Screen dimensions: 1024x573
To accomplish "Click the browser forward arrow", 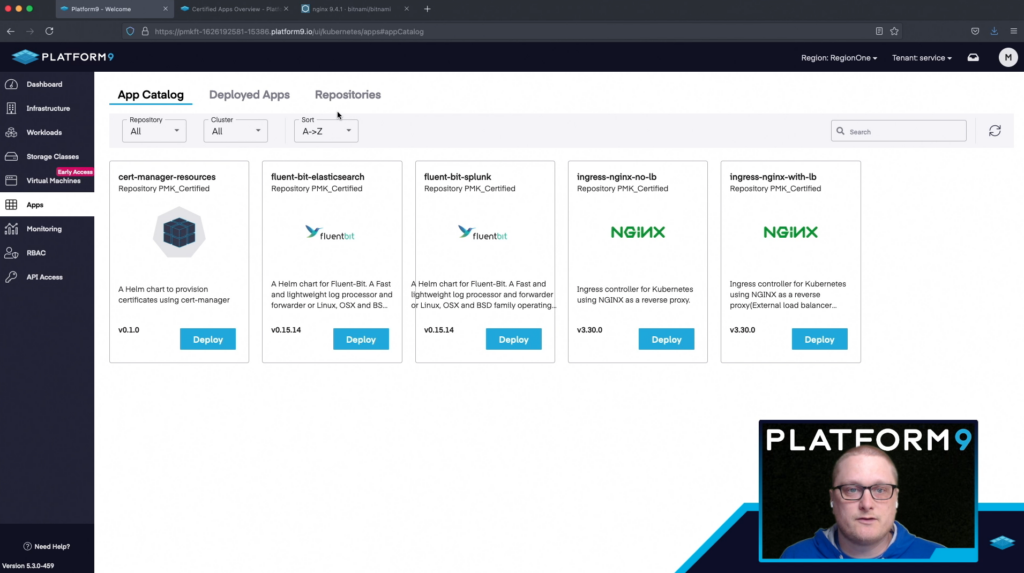I will (30, 31).
